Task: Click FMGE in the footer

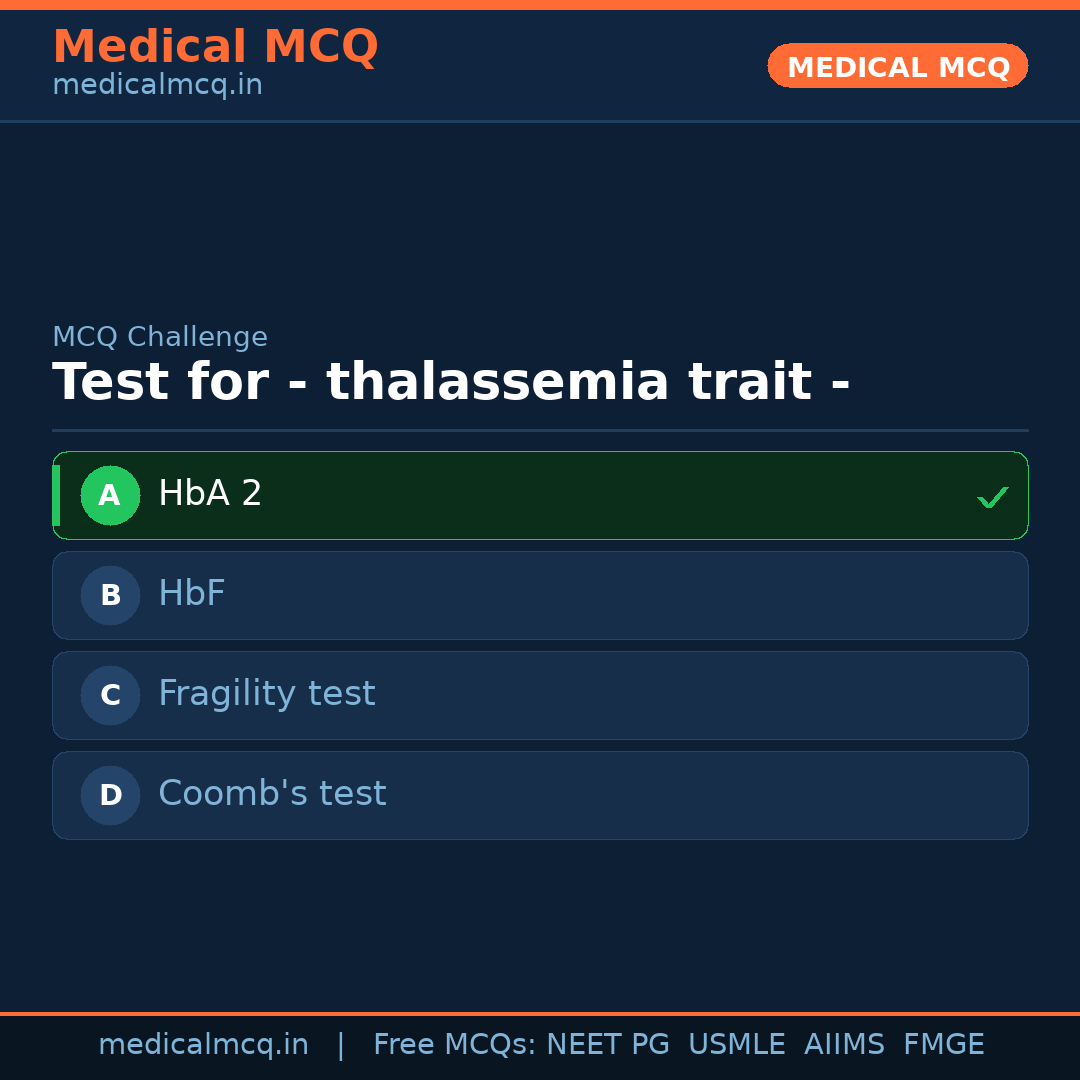Action: [943, 1045]
